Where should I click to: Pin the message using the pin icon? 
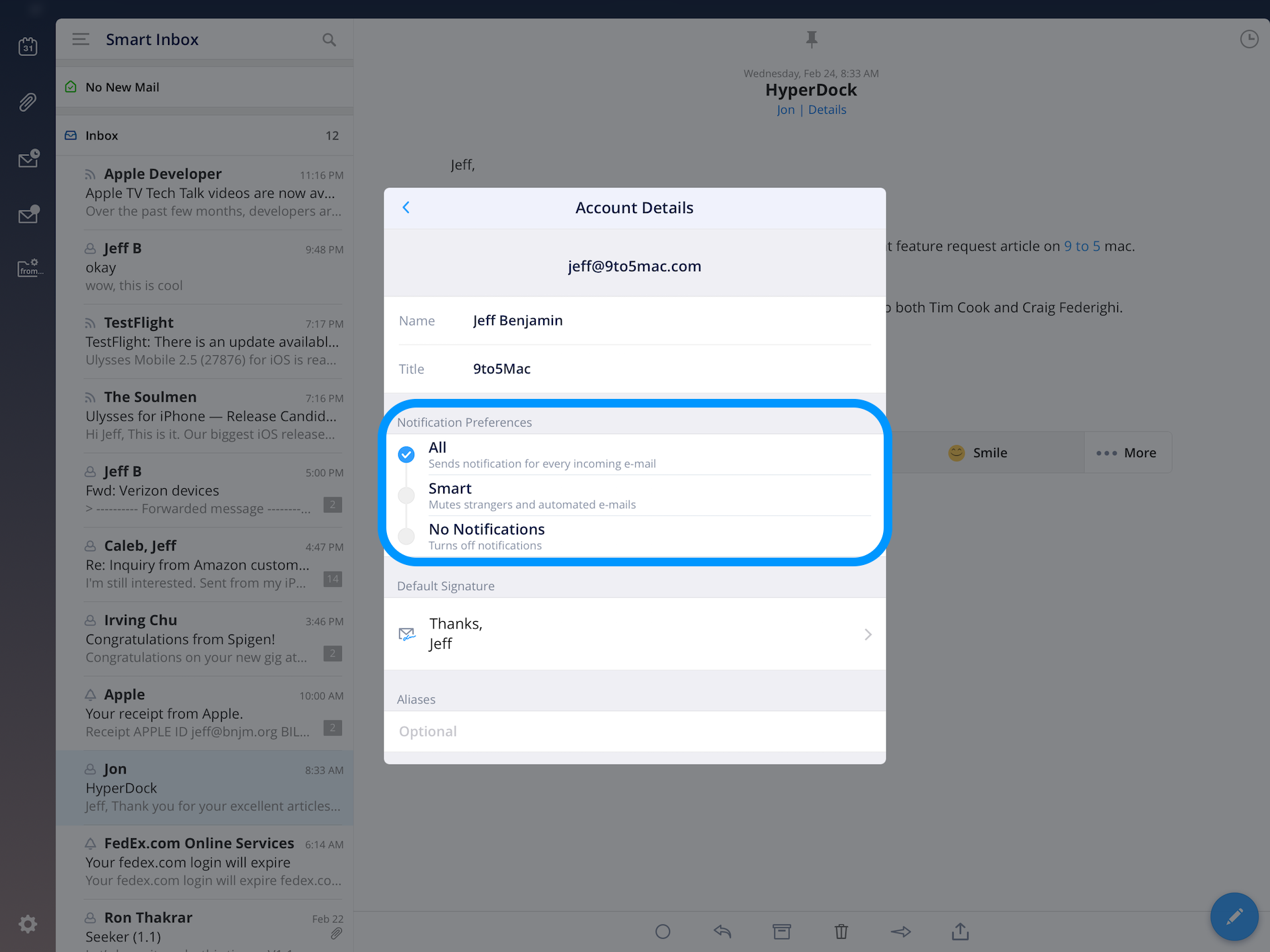[x=812, y=40]
